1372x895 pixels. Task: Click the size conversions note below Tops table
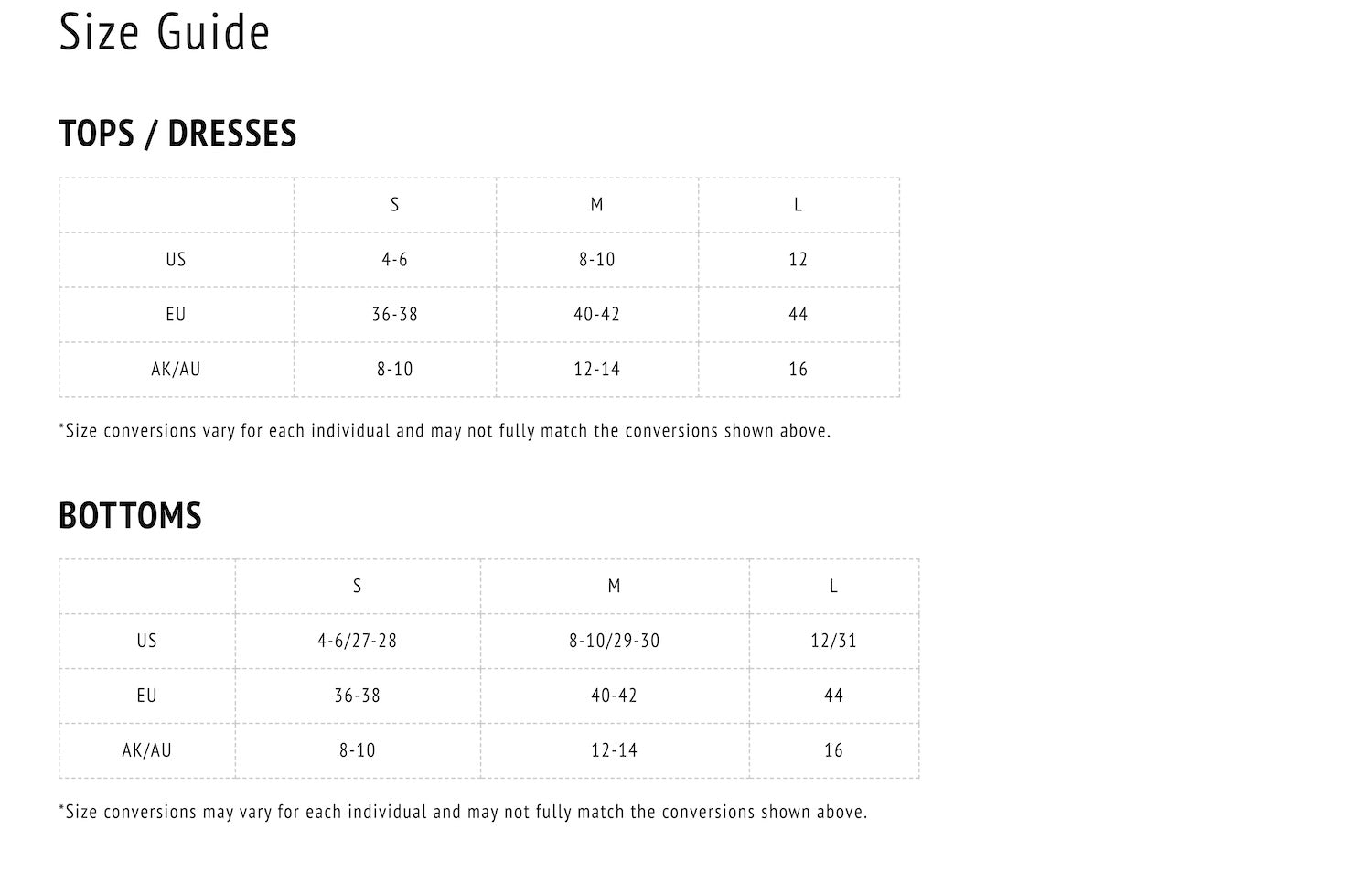tap(445, 431)
